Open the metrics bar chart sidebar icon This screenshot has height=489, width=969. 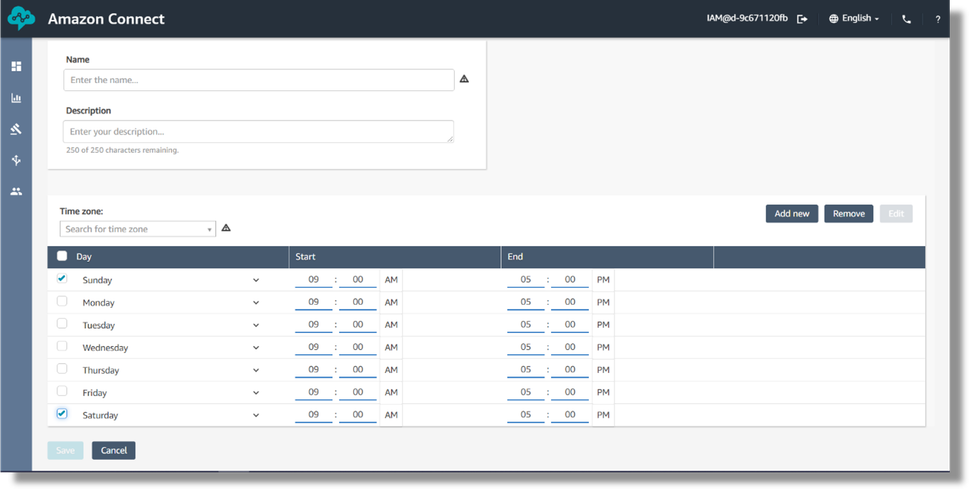click(16, 98)
